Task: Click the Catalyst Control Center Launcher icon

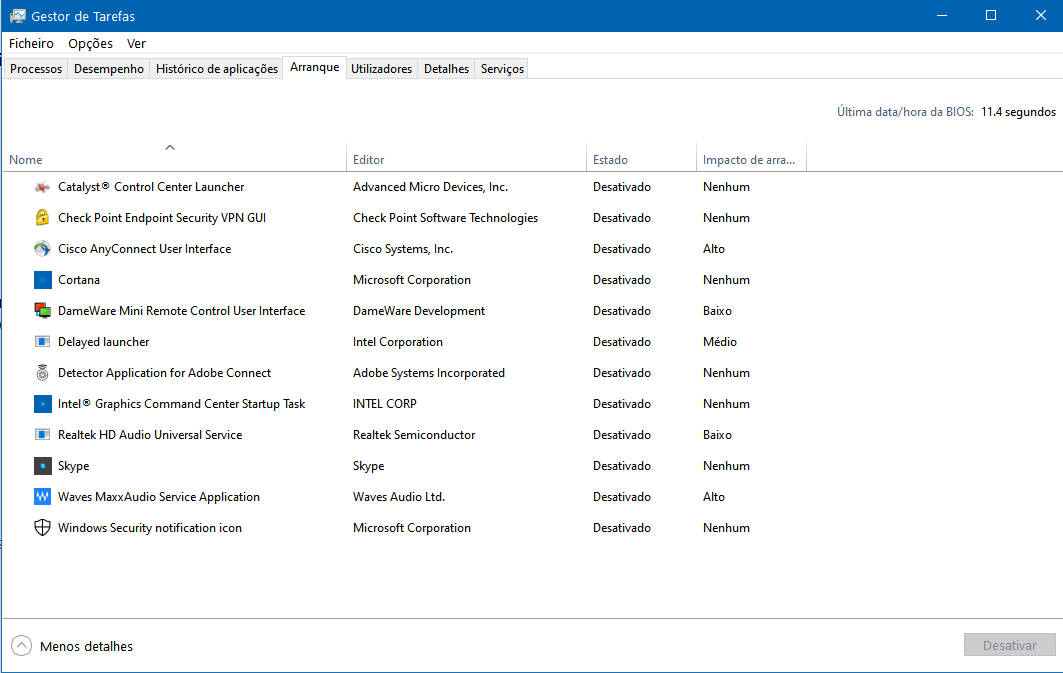Action: click(42, 187)
